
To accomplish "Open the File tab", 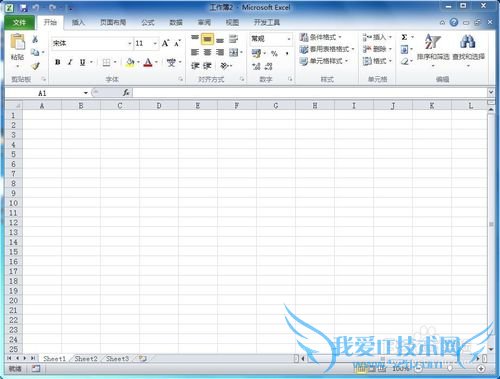I will tap(19, 22).
